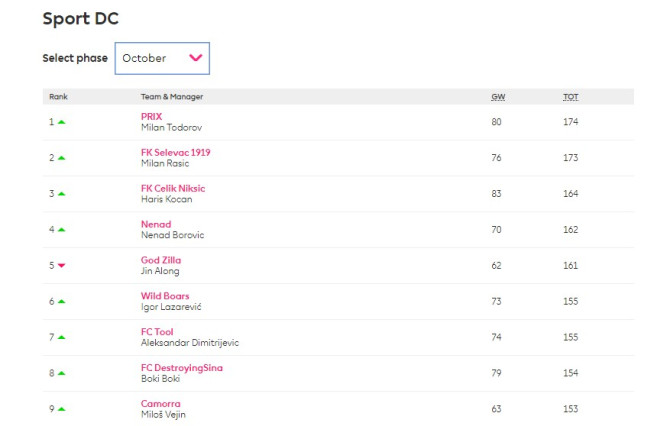Open God Zilla team page
Image resolution: width=670 pixels, height=426 pixels.
click(x=161, y=260)
